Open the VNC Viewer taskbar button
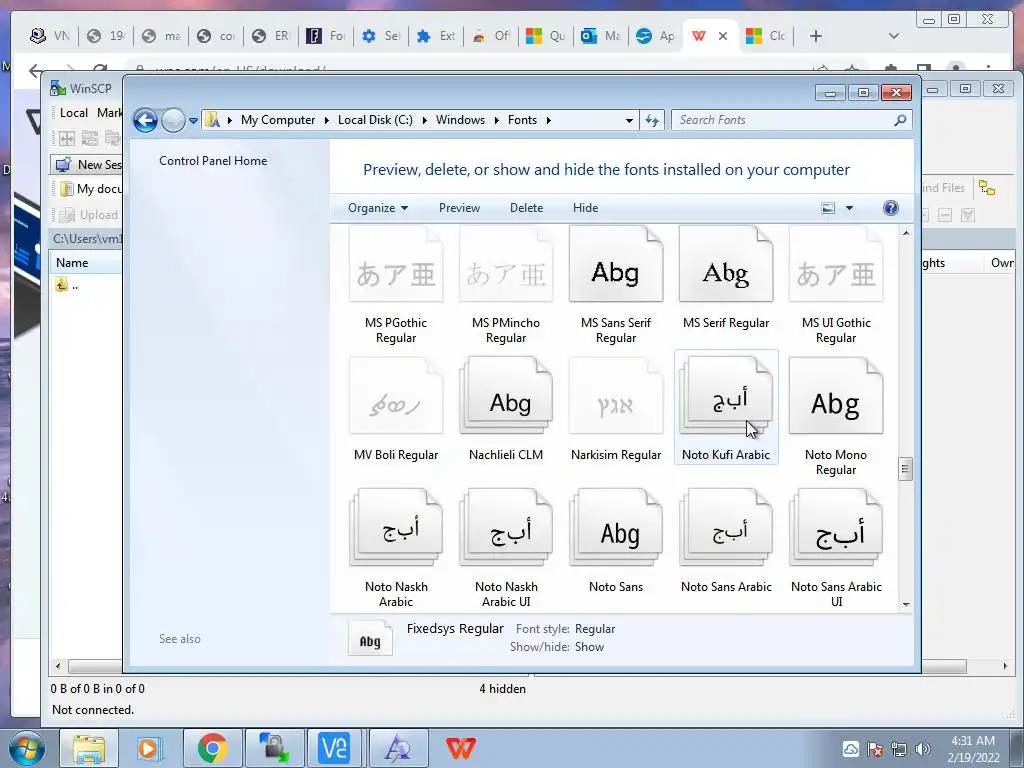The width and height of the screenshot is (1024, 768). click(x=334, y=748)
